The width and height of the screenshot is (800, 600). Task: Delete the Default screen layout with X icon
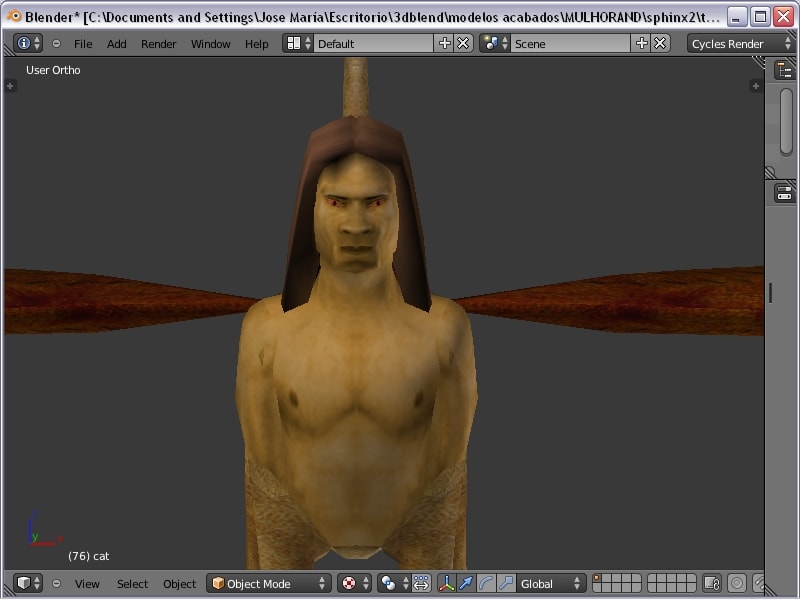coord(463,43)
